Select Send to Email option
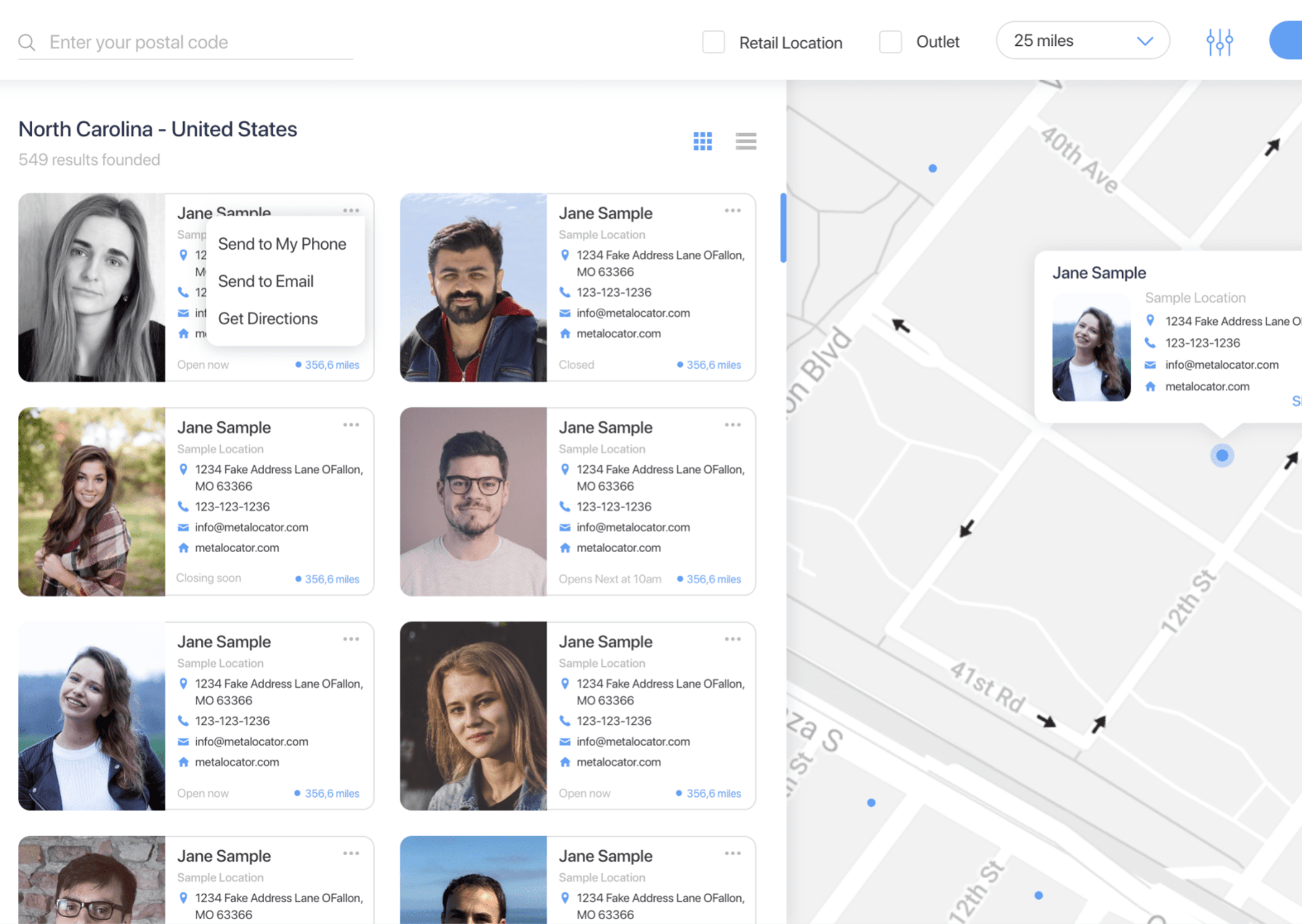The image size is (1302, 924). [x=266, y=281]
